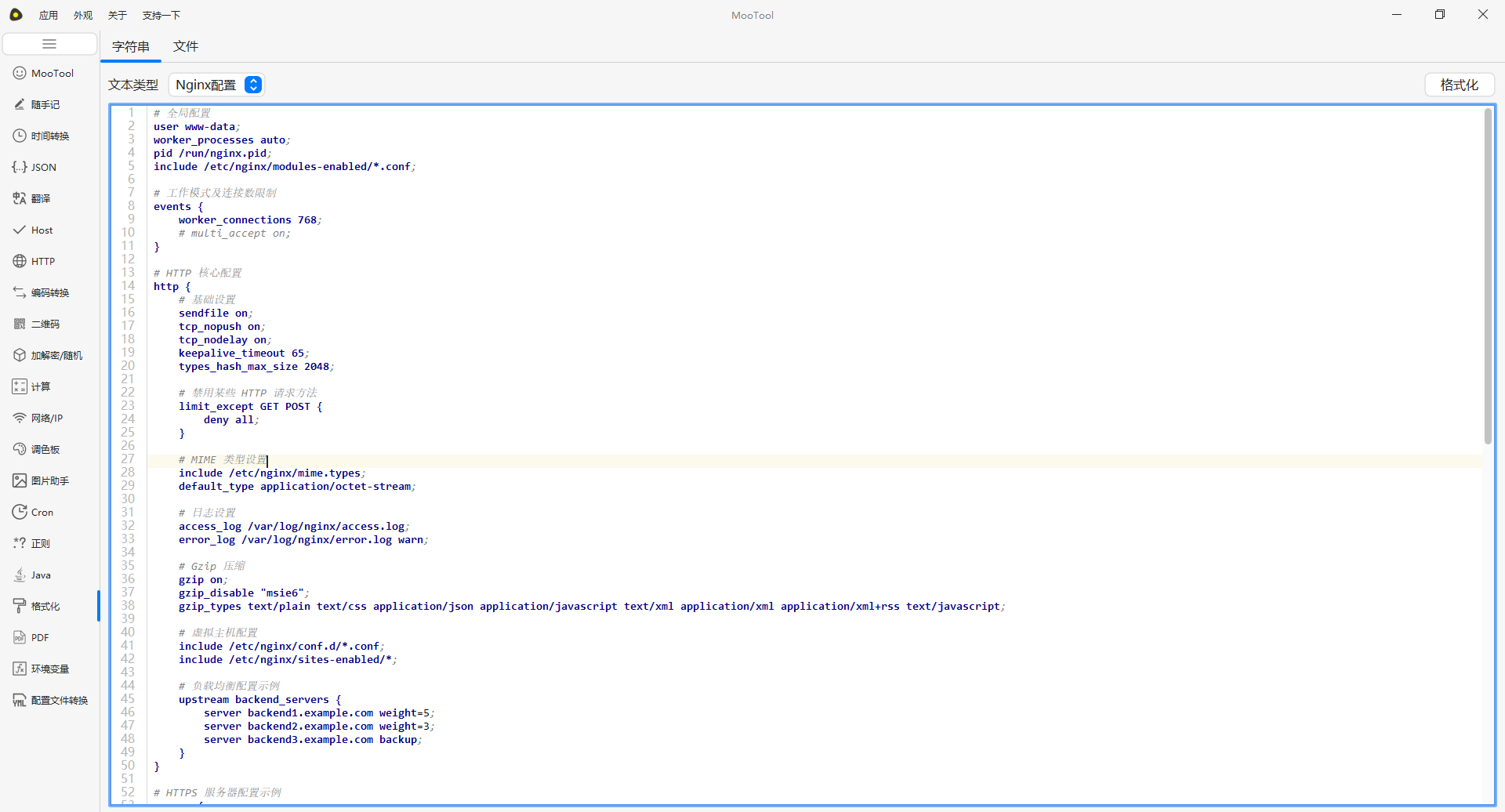Open the 正则 regex tool

[x=40, y=544]
